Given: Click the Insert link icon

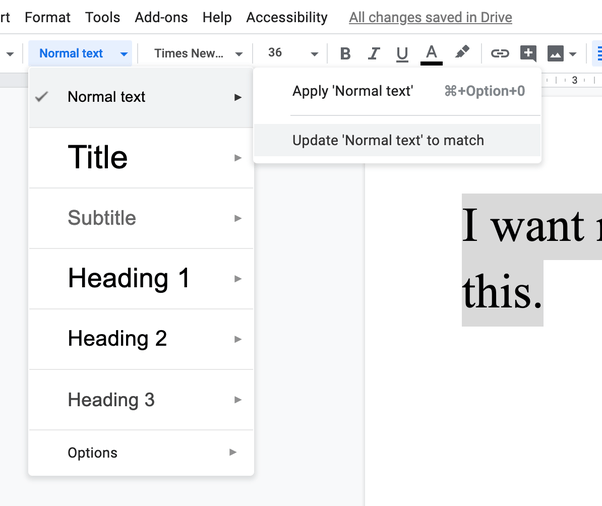Looking at the screenshot, I should click(x=500, y=53).
